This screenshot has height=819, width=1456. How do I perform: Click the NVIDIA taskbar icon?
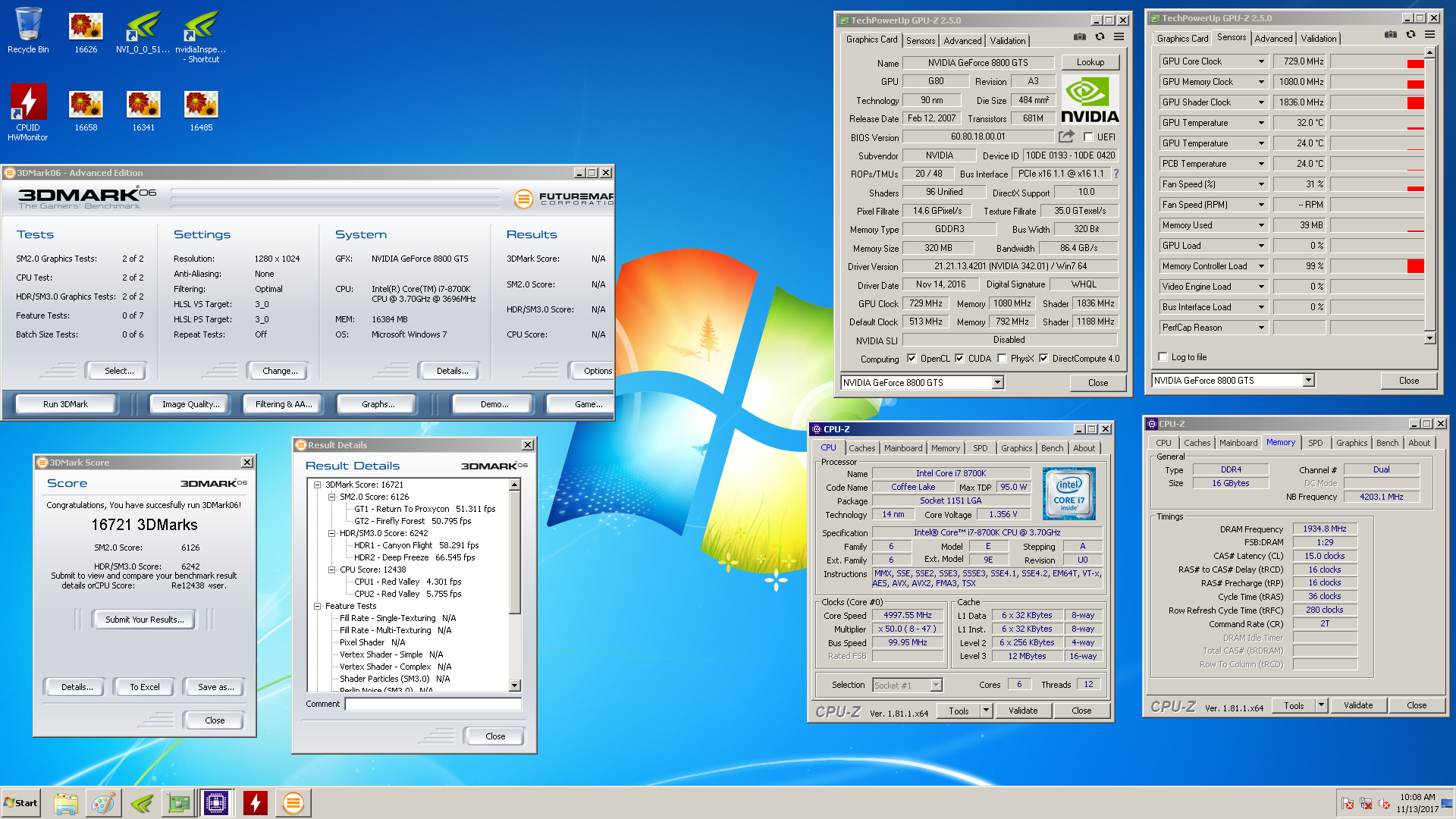[142, 803]
